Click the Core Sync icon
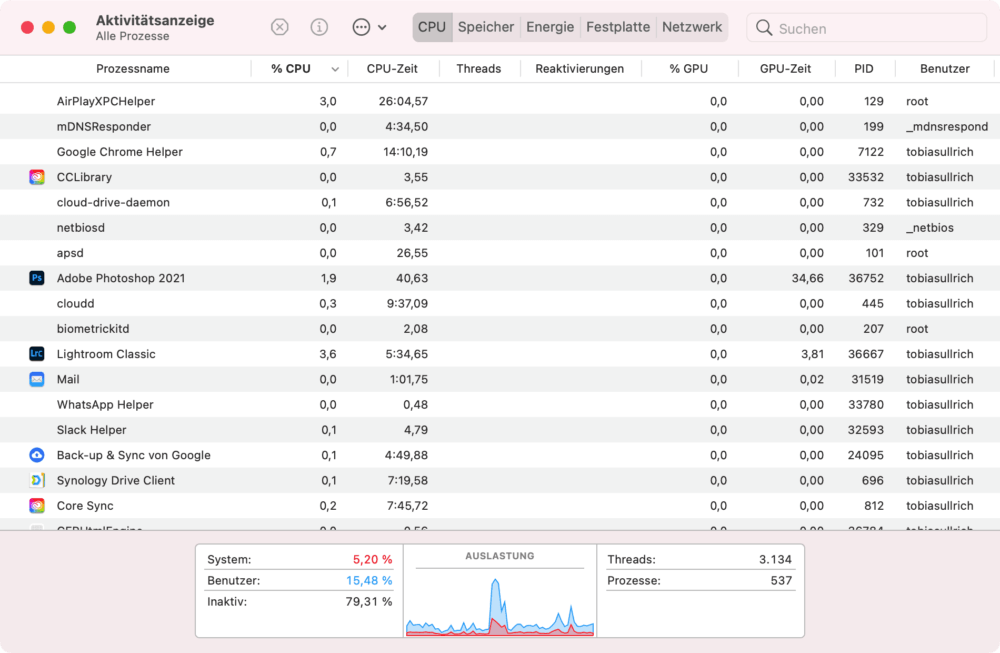The height and width of the screenshot is (653, 1000). click(37, 506)
